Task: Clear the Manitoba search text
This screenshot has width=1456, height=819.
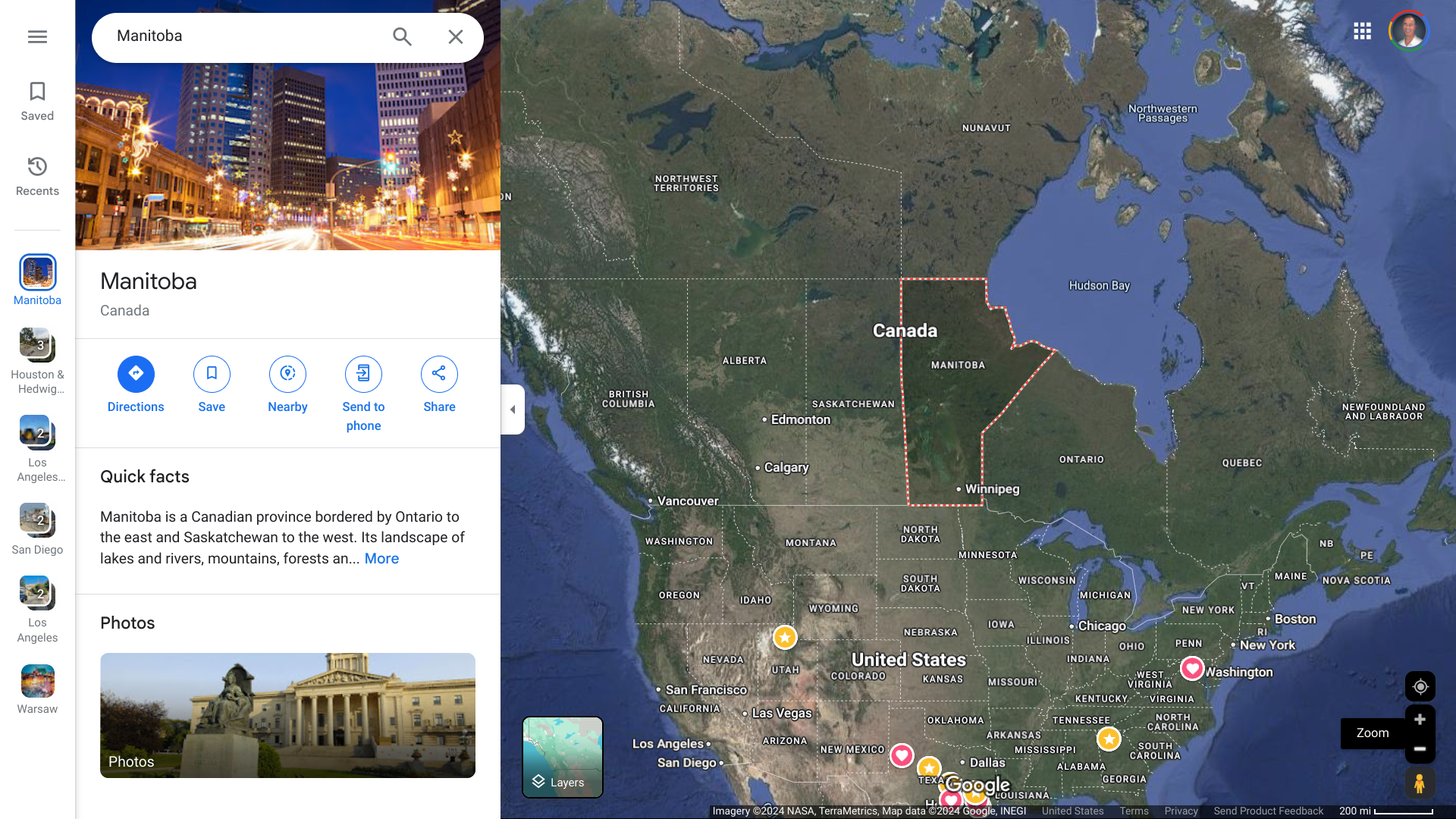Action: point(455,36)
